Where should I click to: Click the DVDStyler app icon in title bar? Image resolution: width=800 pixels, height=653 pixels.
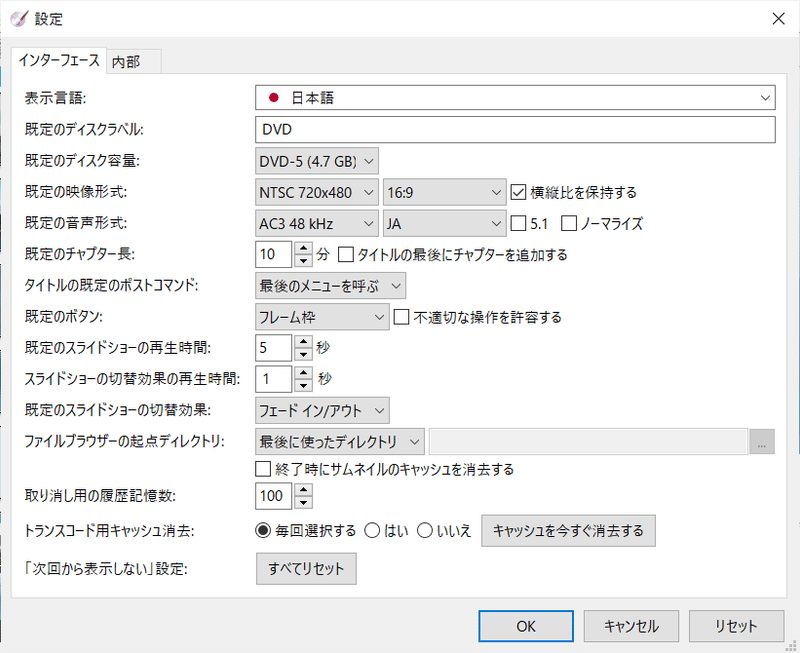(18, 18)
